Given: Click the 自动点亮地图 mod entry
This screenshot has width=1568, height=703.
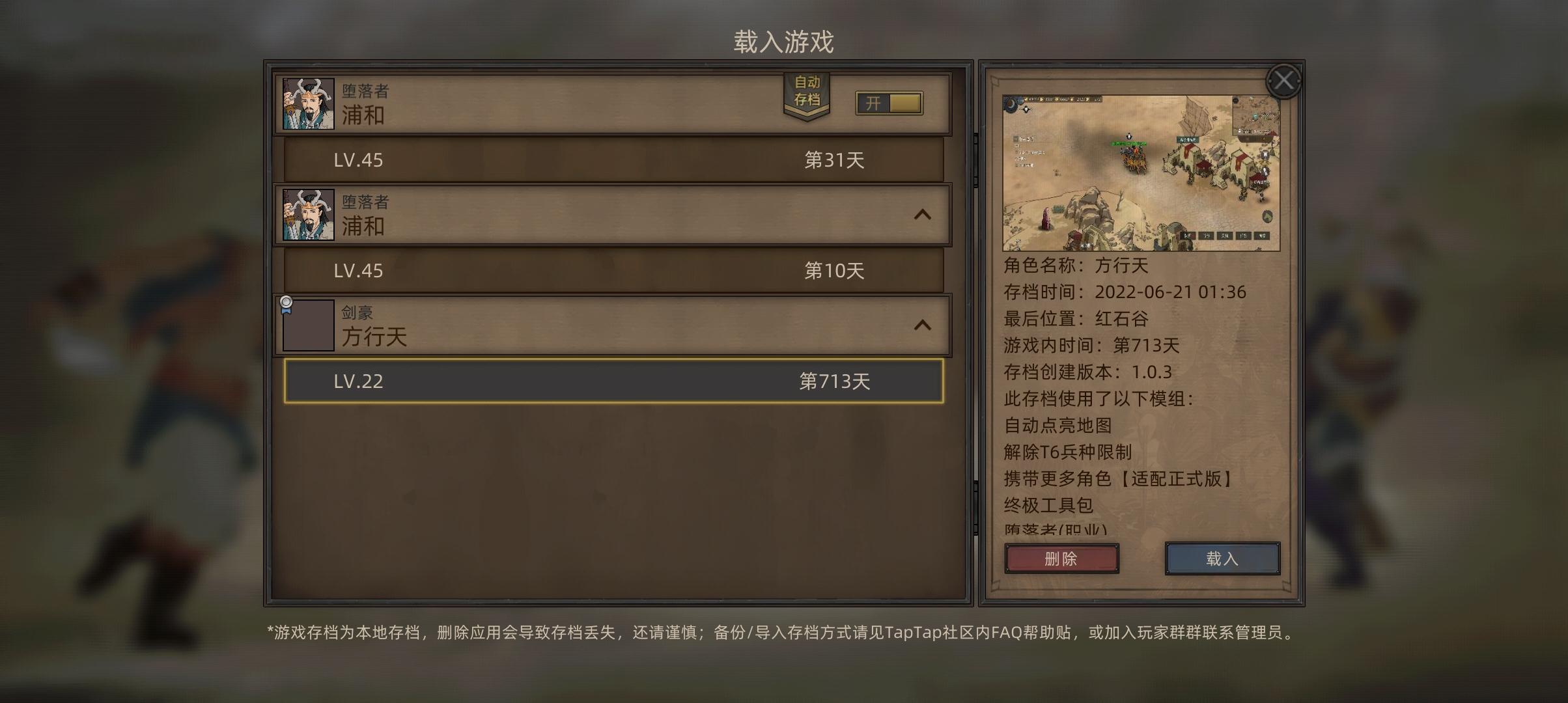Looking at the screenshot, I should point(1057,425).
